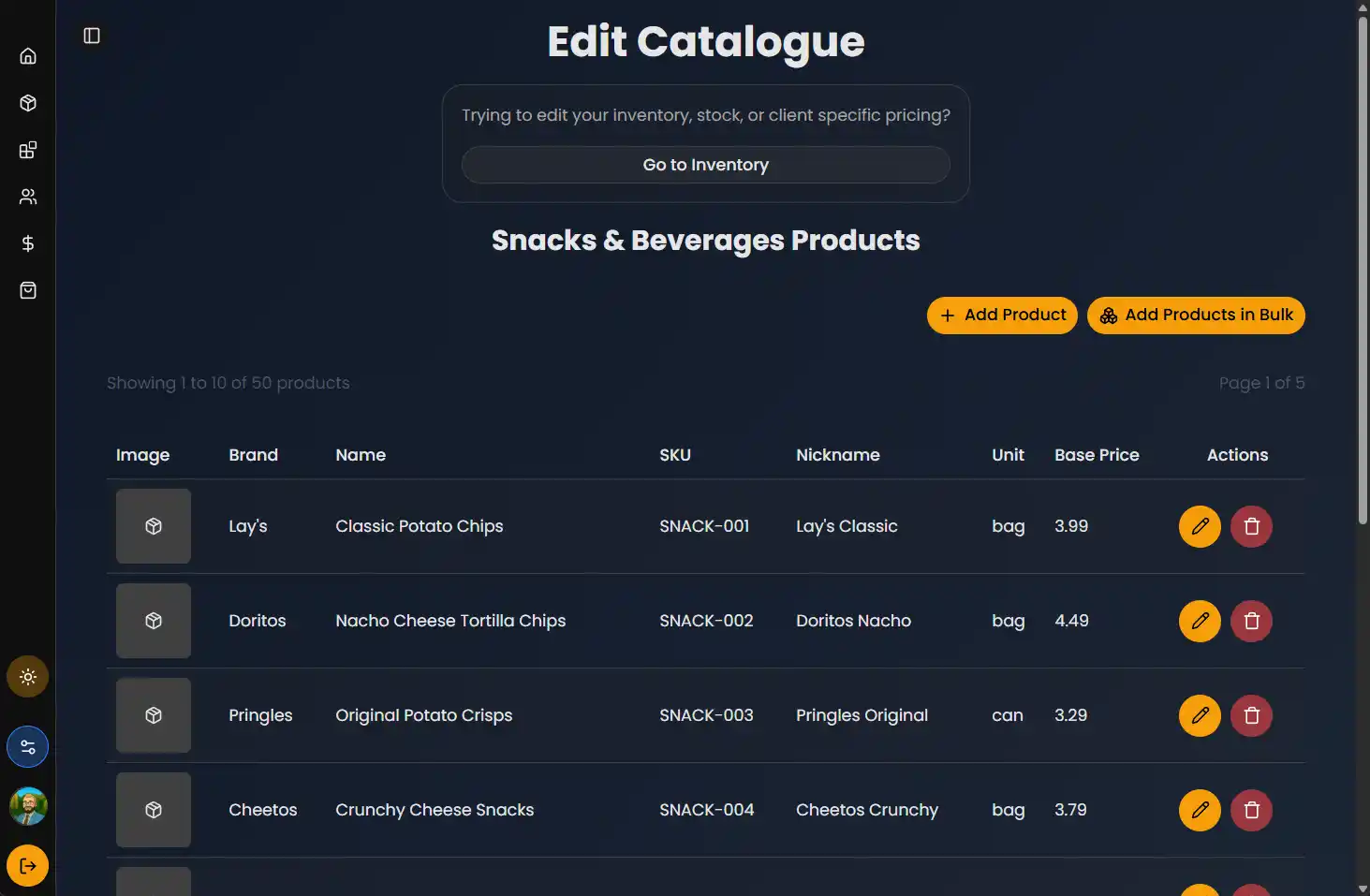Open the dollar pricing icon in sidebar
This screenshot has width=1370, height=896.
pos(28,243)
